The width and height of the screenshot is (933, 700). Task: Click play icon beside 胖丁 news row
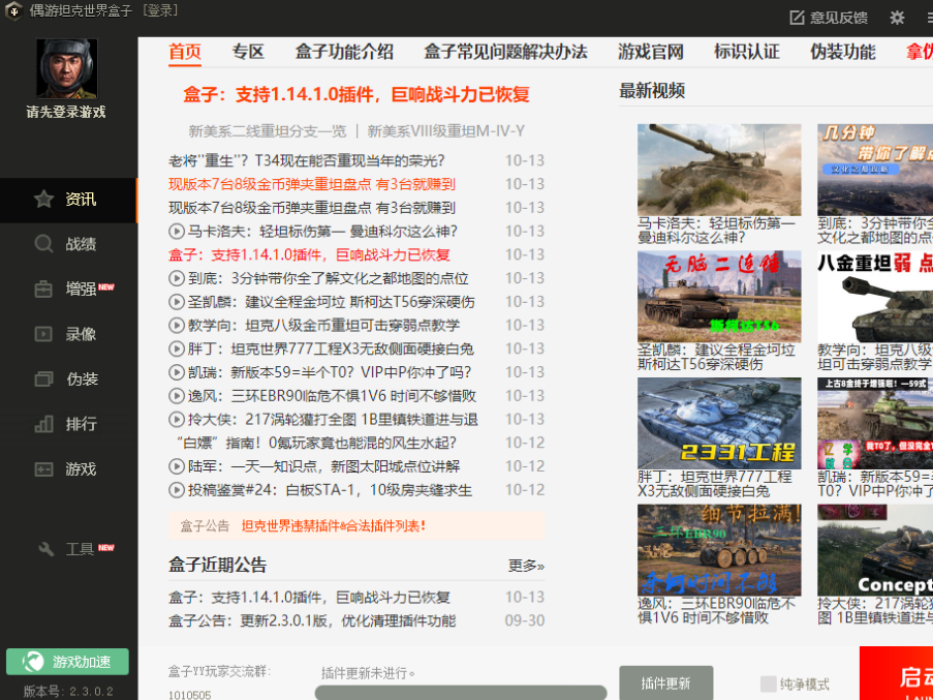coord(177,349)
